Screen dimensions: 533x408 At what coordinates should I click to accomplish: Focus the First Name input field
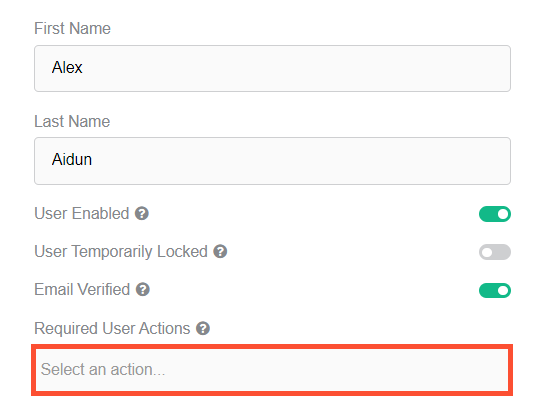(272, 68)
